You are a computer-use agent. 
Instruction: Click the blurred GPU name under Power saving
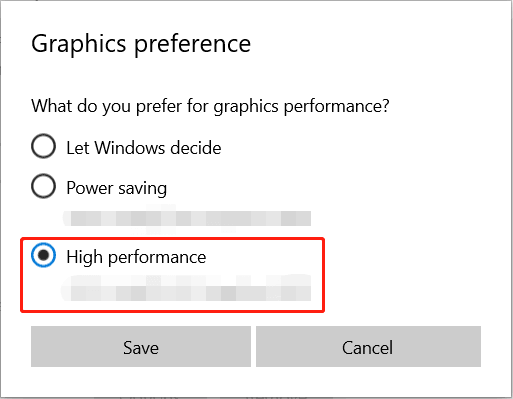tap(187, 218)
